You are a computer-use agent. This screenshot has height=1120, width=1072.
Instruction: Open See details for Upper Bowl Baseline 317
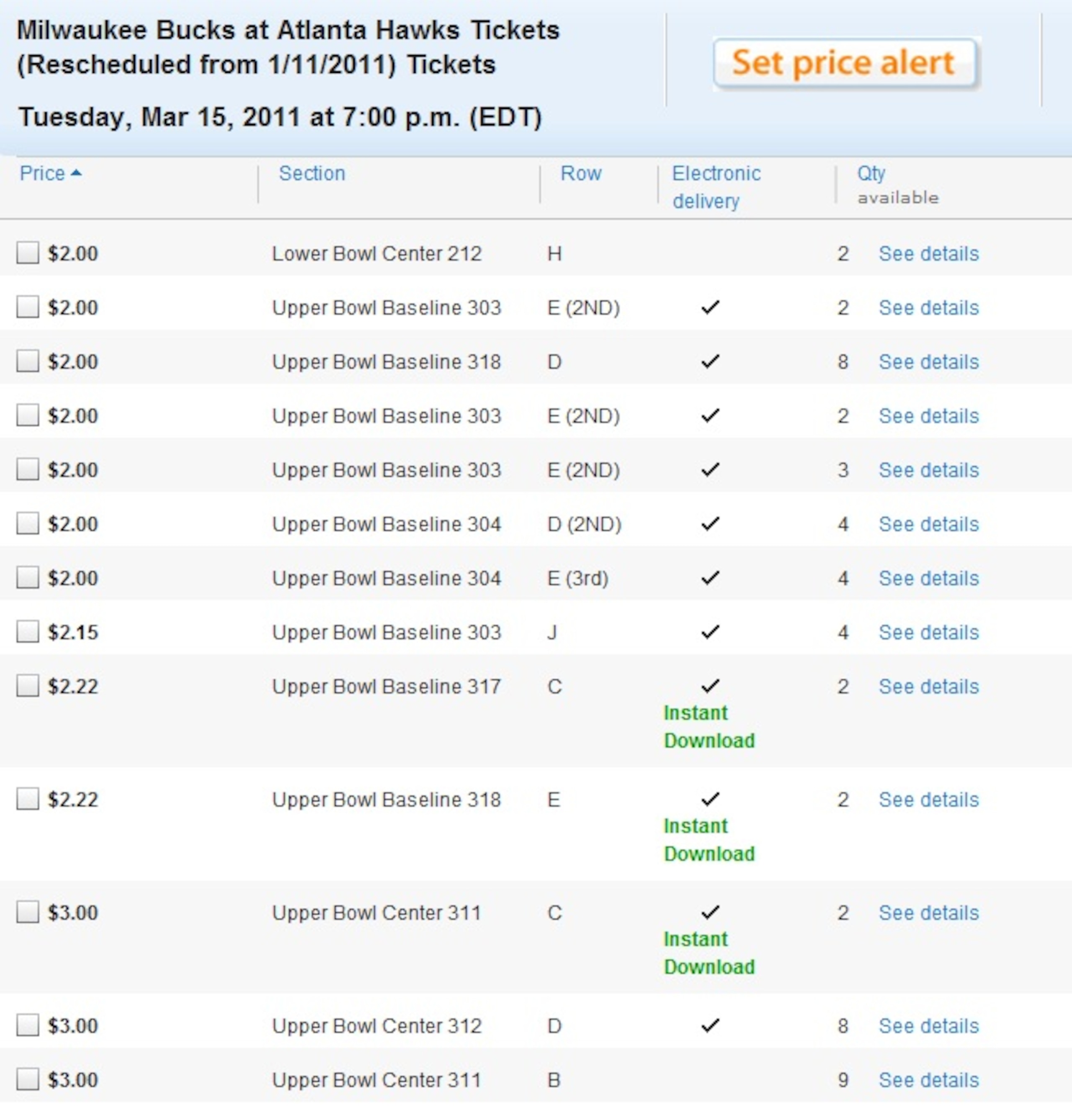click(x=928, y=686)
